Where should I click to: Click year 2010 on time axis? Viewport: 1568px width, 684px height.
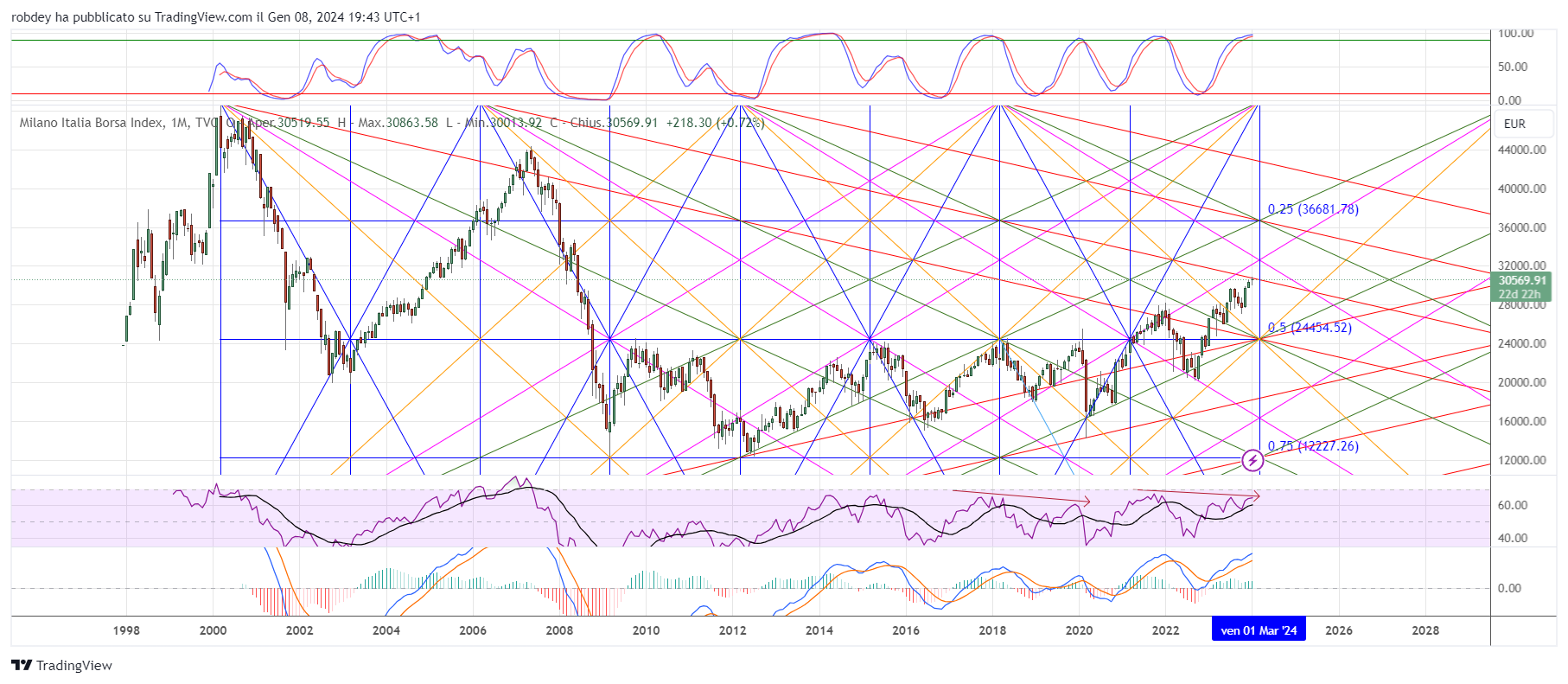[x=646, y=630]
